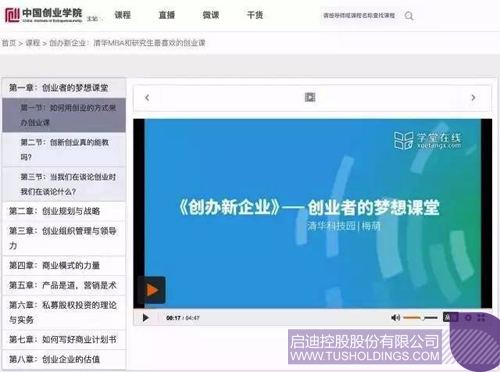
Task: Click the large orange play button overlay
Action: point(152,290)
